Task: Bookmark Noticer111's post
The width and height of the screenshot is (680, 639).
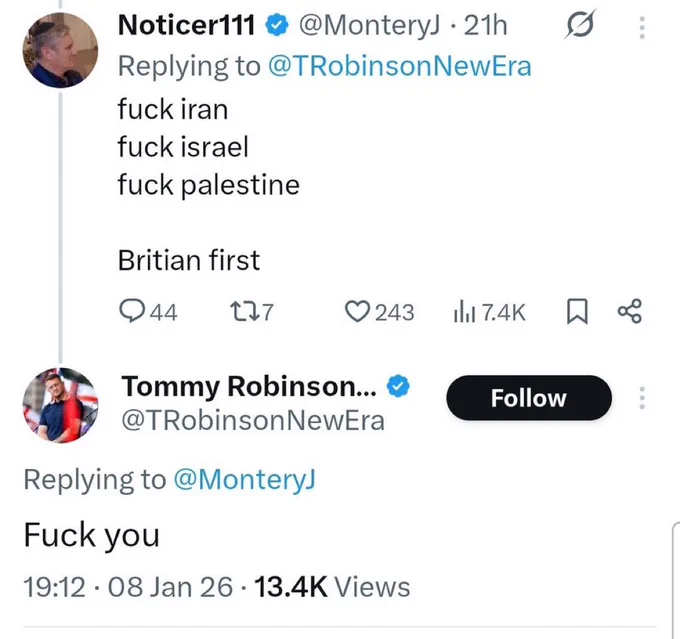Action: coord(577,311)
